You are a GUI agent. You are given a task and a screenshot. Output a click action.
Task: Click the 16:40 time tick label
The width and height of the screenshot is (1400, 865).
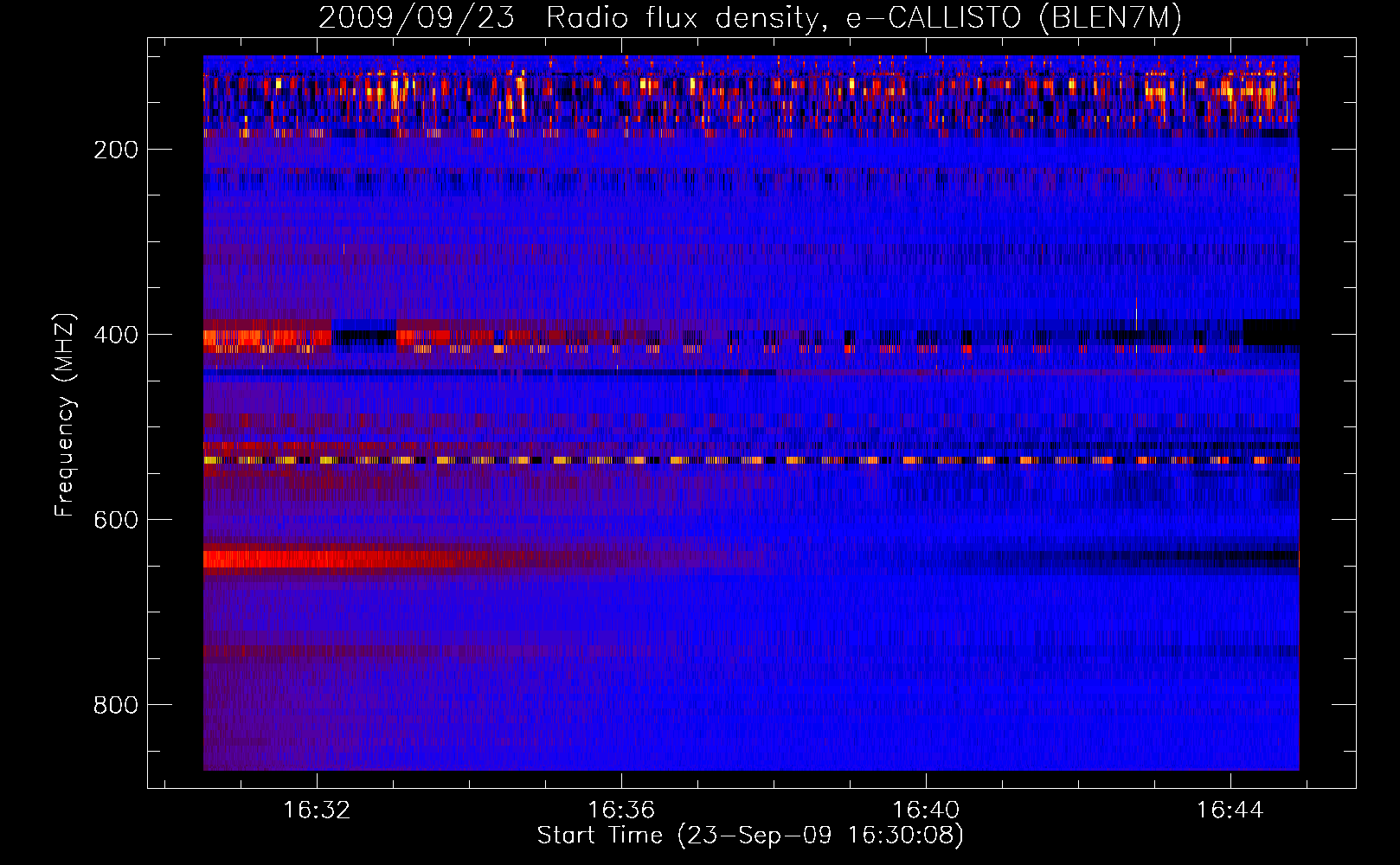pos(926,811)
